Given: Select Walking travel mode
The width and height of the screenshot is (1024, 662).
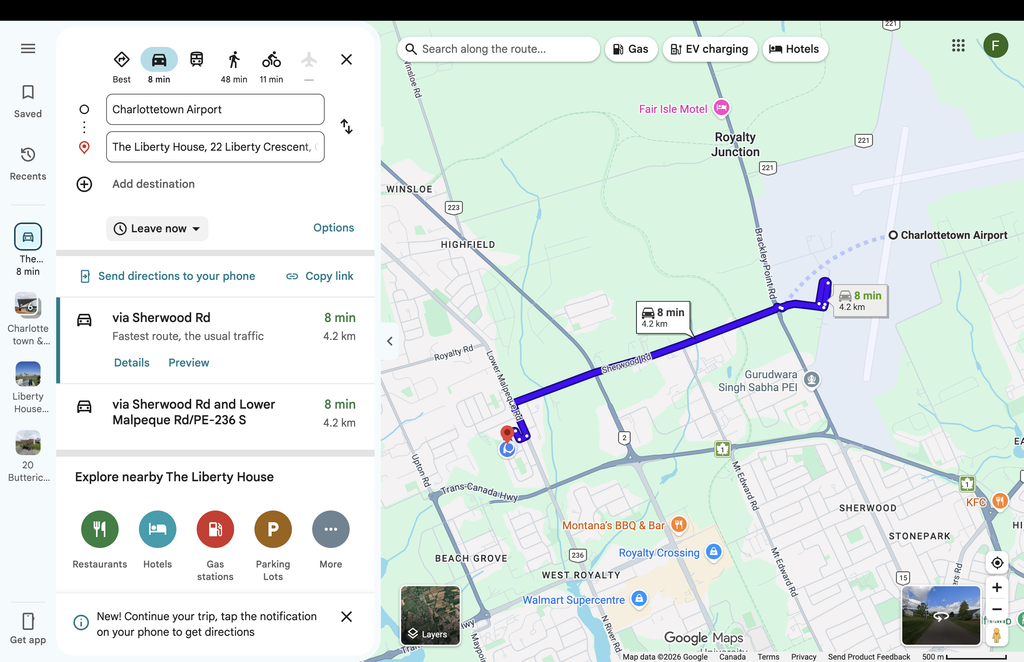Looking at the screenshot, I should tap(234, 67).
